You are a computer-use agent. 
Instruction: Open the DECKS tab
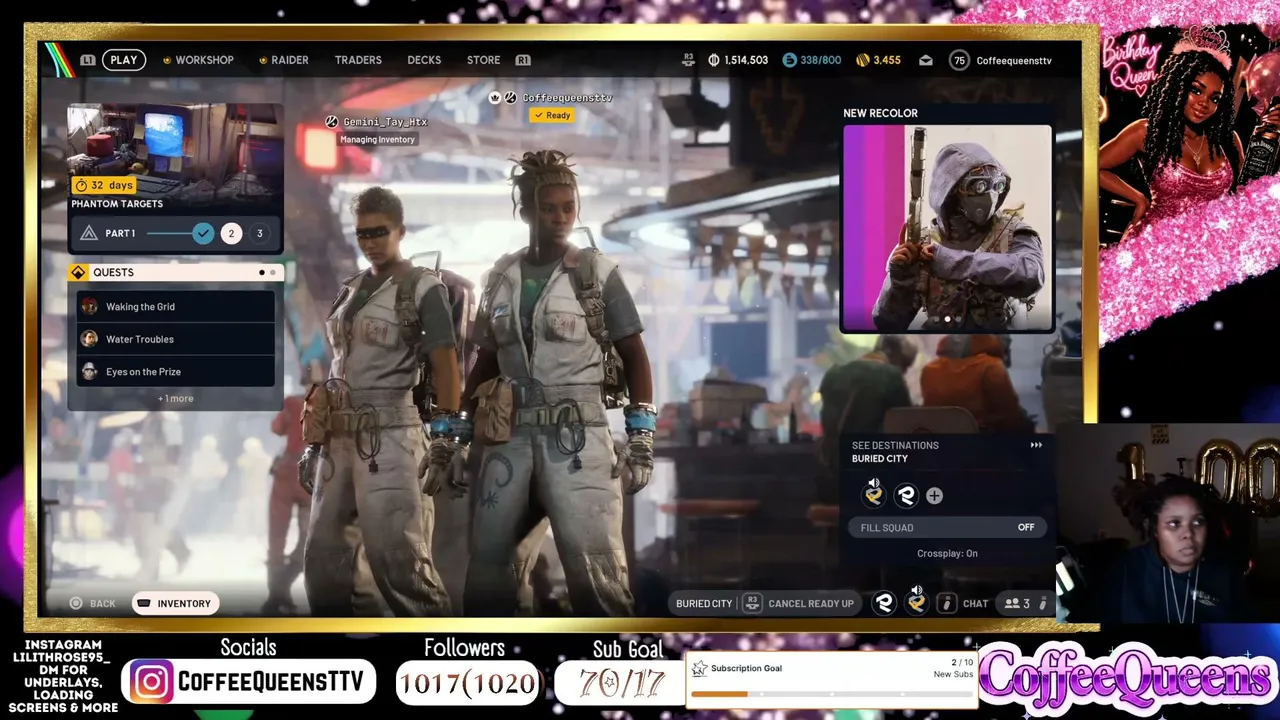coord(424,60)
